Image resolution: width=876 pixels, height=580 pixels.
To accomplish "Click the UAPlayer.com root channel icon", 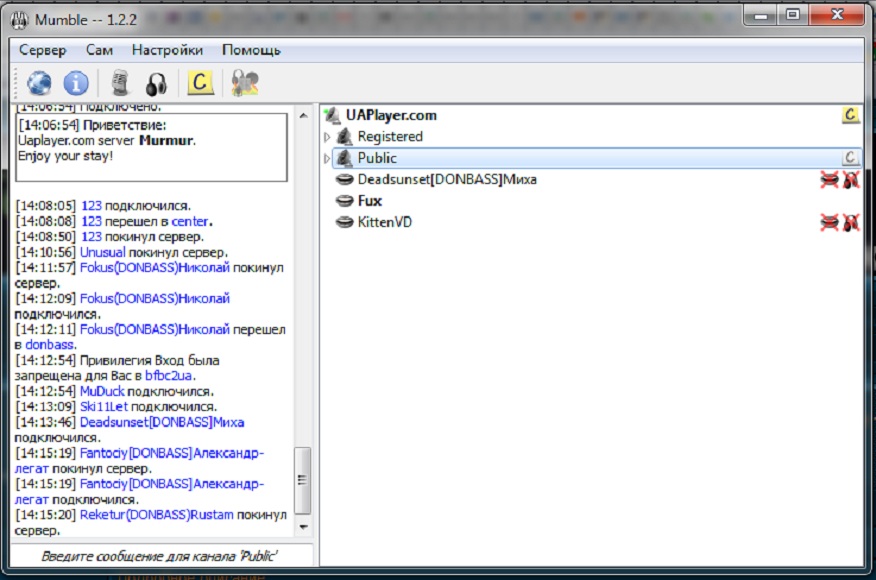I will pyautogui.click(x=332, y=115).
